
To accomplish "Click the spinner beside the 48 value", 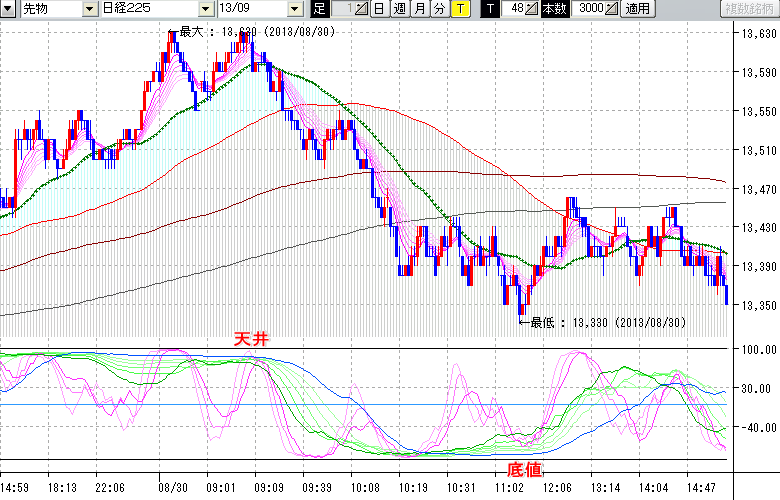I will pos(533,9).
